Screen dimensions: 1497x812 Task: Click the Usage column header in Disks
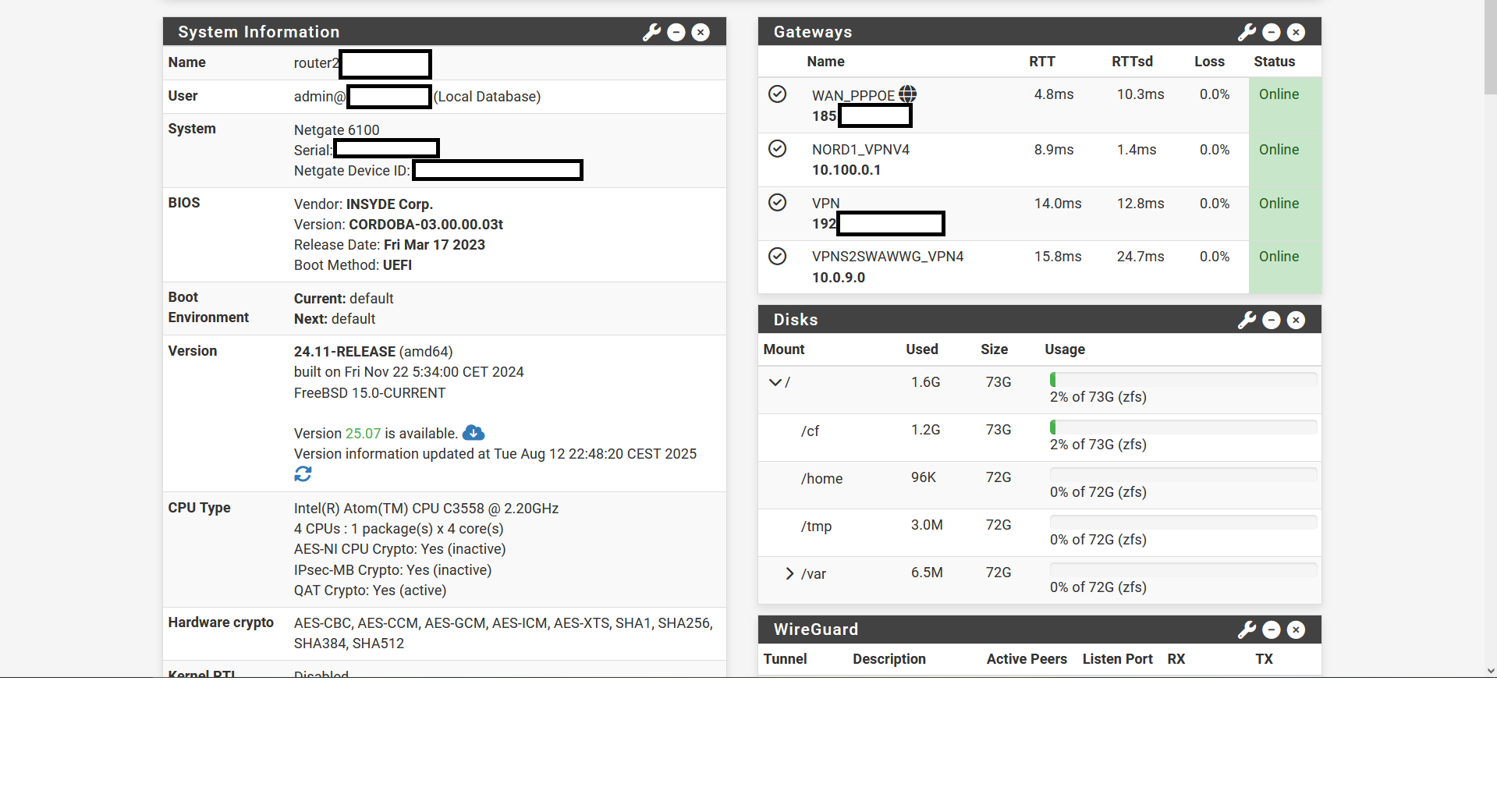click(x=1065, y=349)
